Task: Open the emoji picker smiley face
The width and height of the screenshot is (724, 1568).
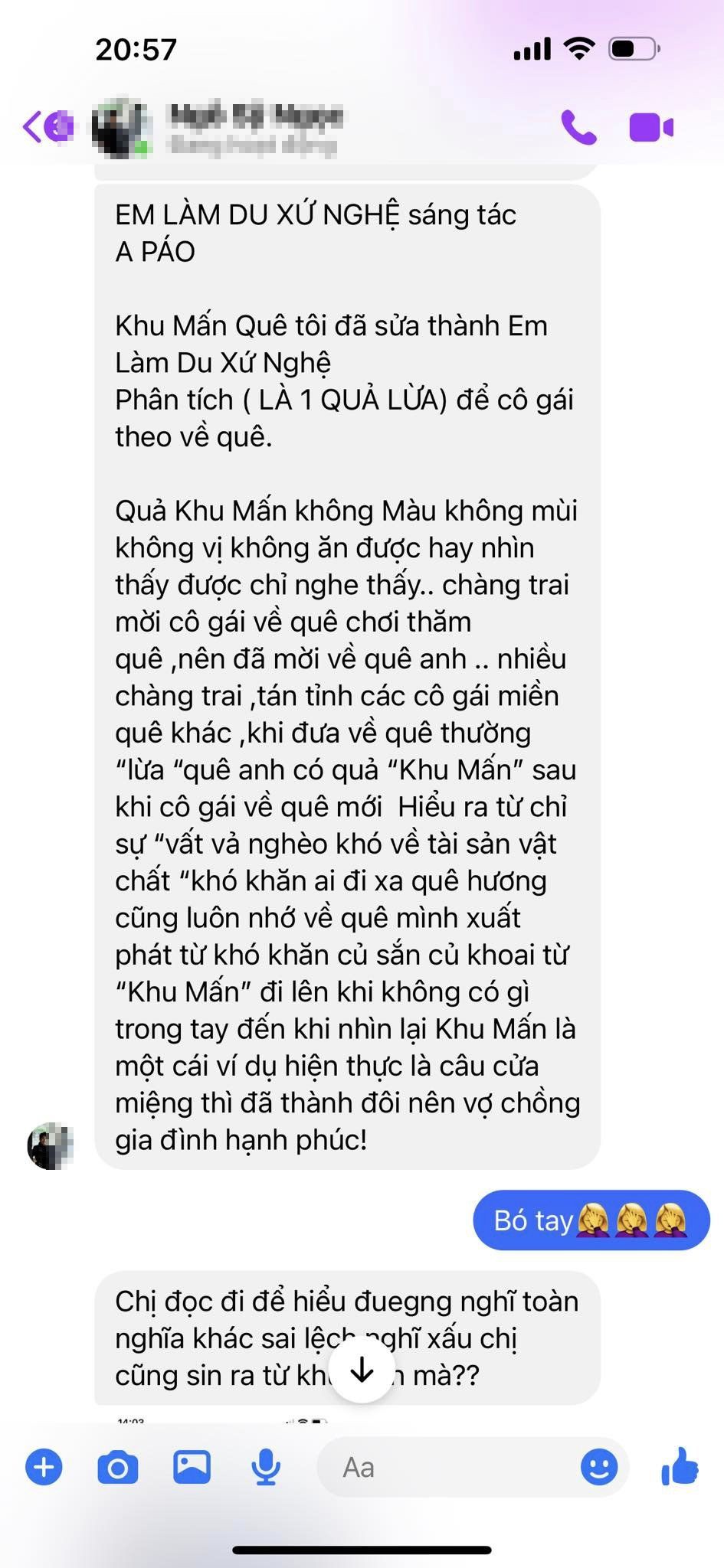Action: click(x=599, y=1467)
